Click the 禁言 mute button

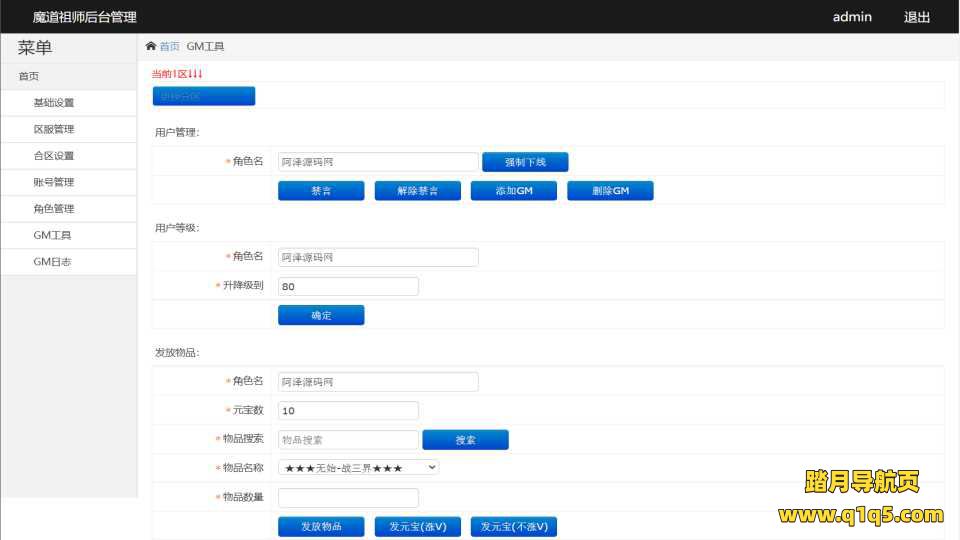(x=321, y=191)
